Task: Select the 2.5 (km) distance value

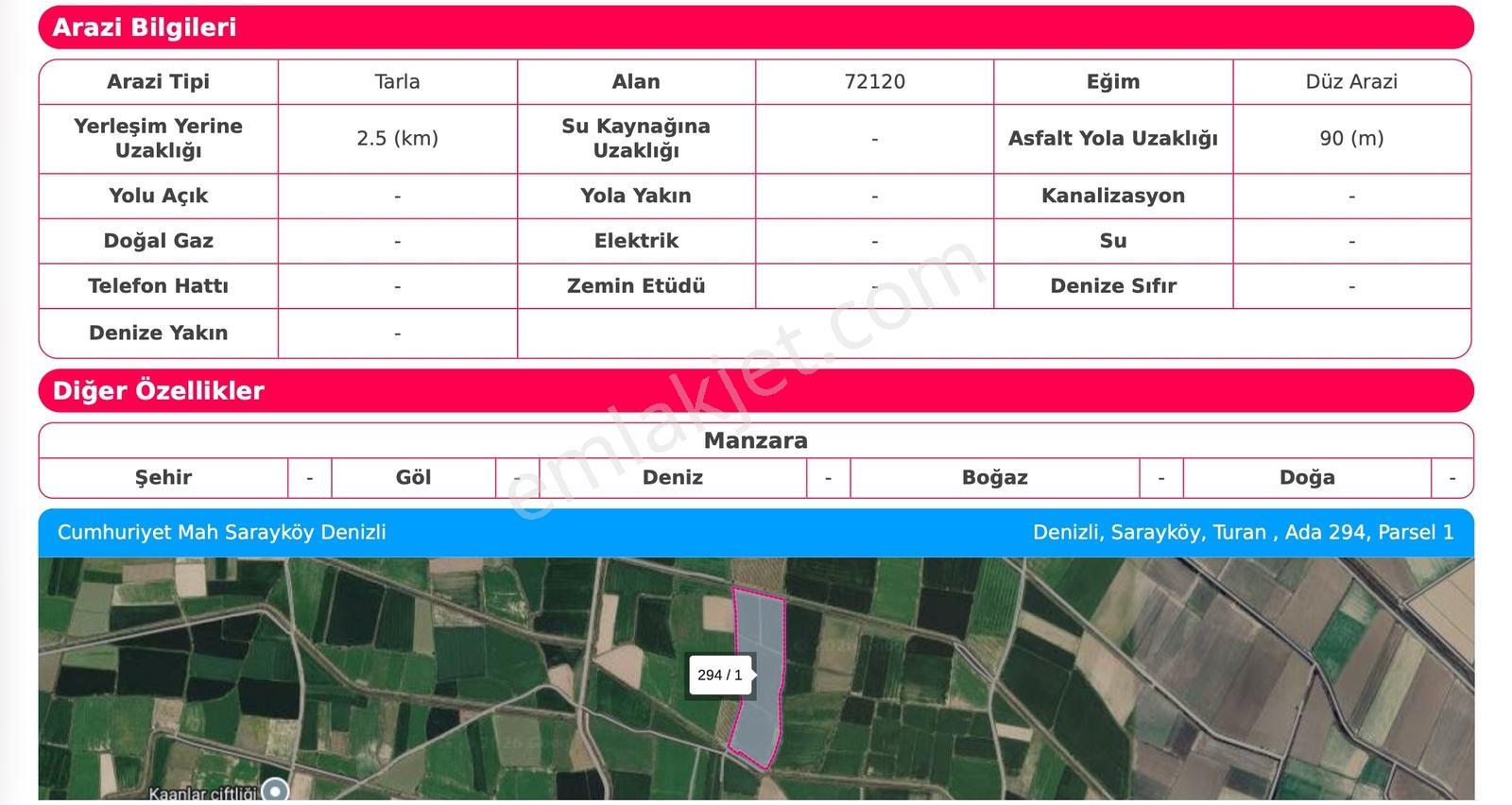Action: point(398,139)
